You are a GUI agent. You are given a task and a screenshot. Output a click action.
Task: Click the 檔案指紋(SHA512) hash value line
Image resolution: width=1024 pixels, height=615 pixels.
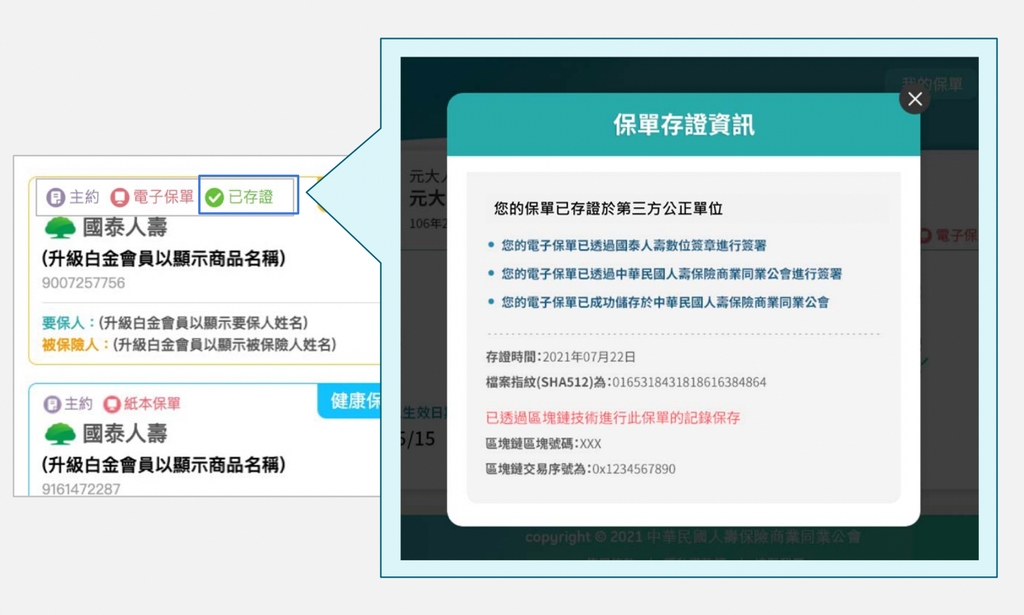click(626, 382)
